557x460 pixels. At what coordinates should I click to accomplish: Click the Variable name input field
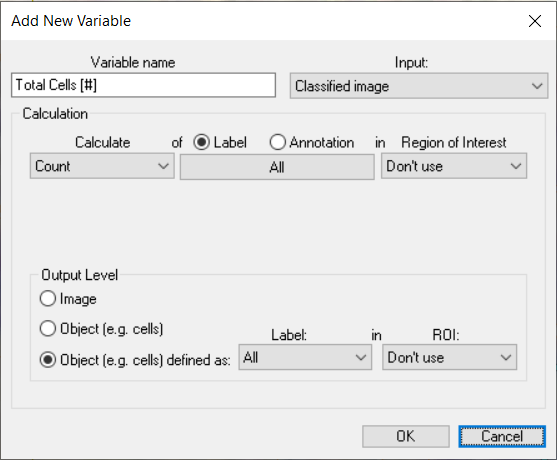click(144, 85)
